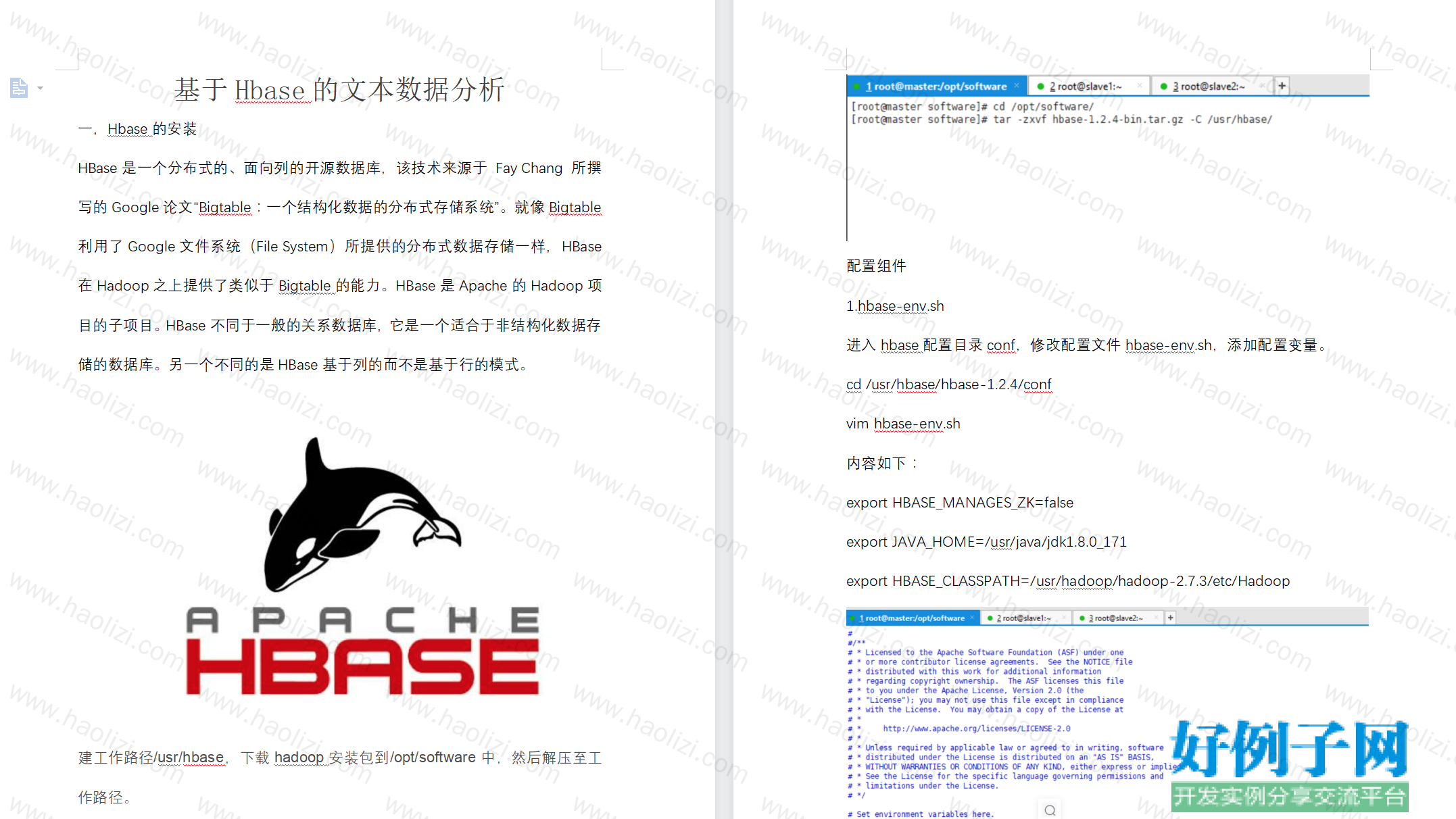Click the line 1.hbase-env.sh
Image resolution: width=1456 pixels, height=819 pixels.
pyautogui.click(x=895, y=306)
